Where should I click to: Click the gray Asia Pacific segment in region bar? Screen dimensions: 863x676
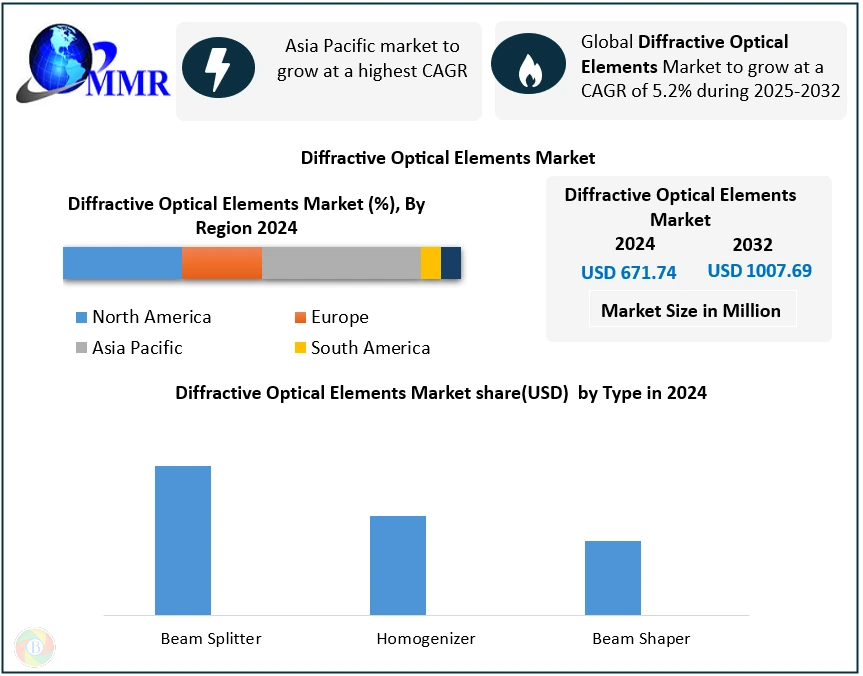(x=340, y=263)
